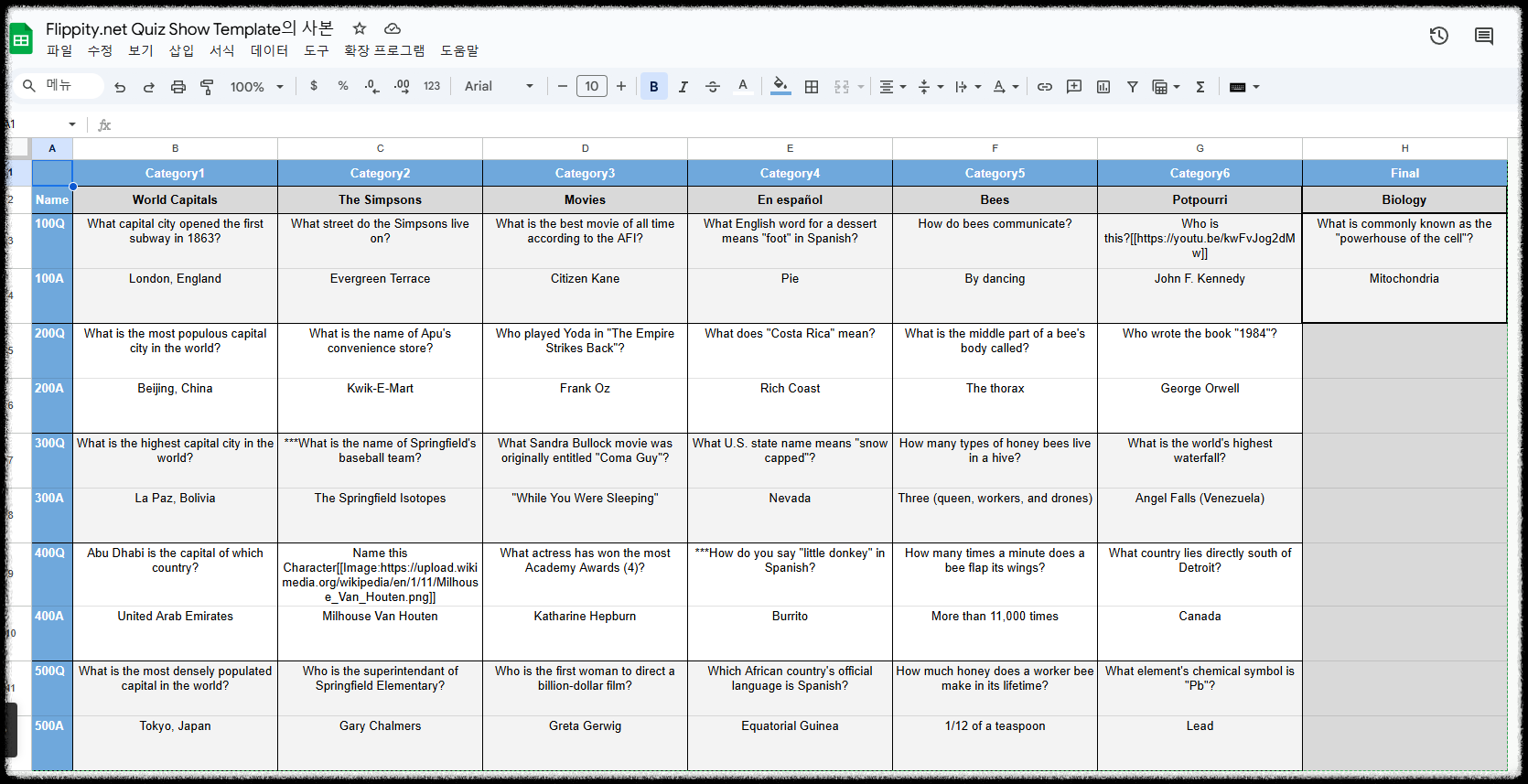
Task: Decrease decimal places
Action: pos(371,86)
